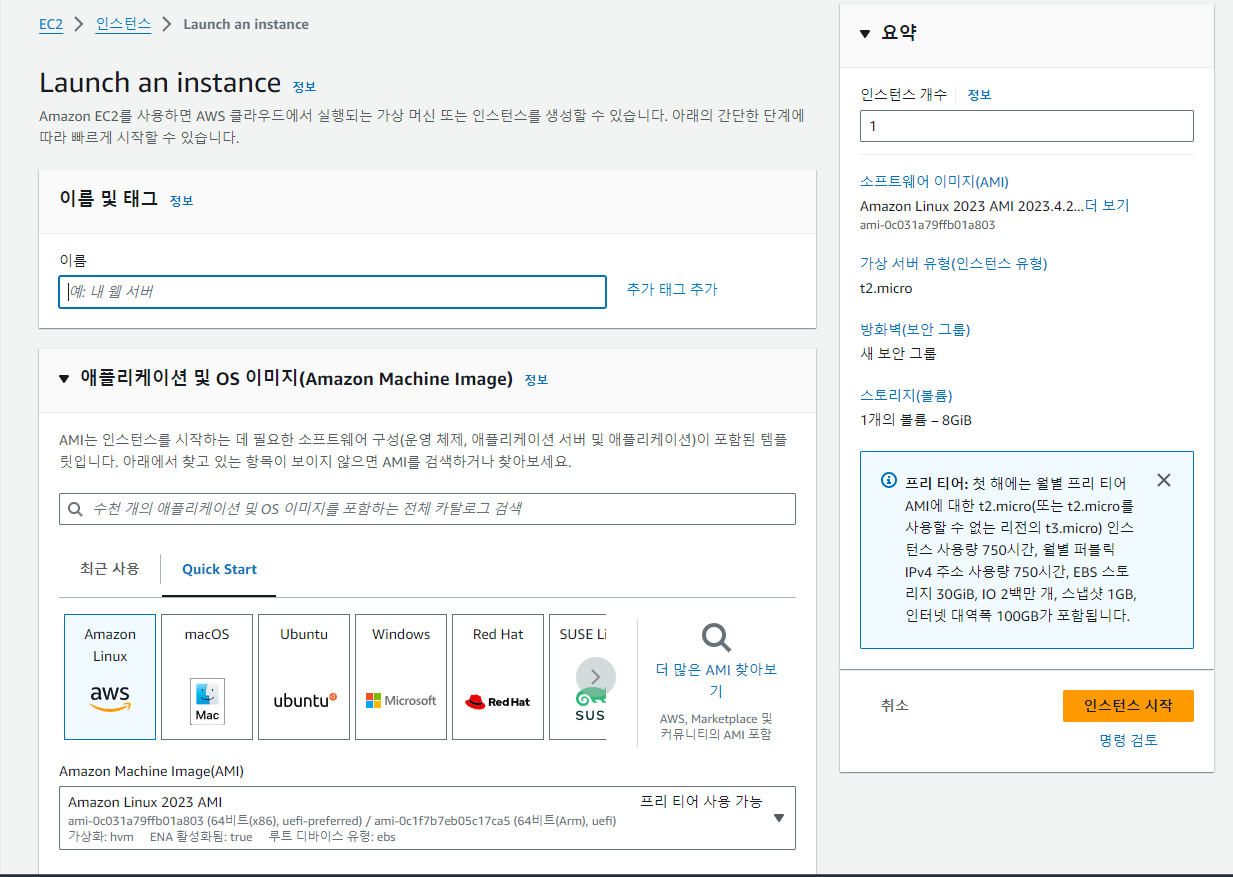The height and width of the screenshot is (877, 1233).
Task: Open 정보 link beside 이름 및 태그
Action: [x=181, y=200]
